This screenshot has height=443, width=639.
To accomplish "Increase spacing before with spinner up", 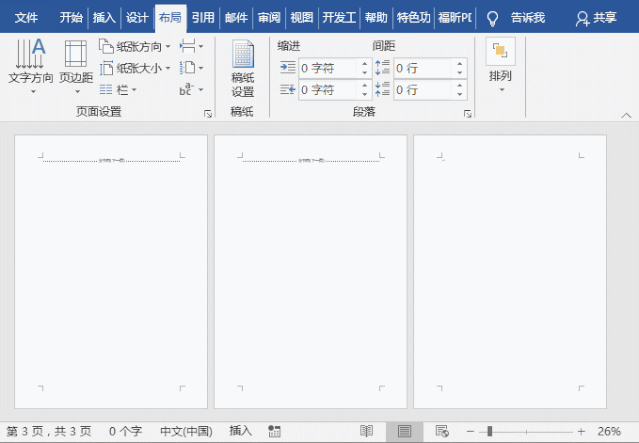I will point(460,64).
